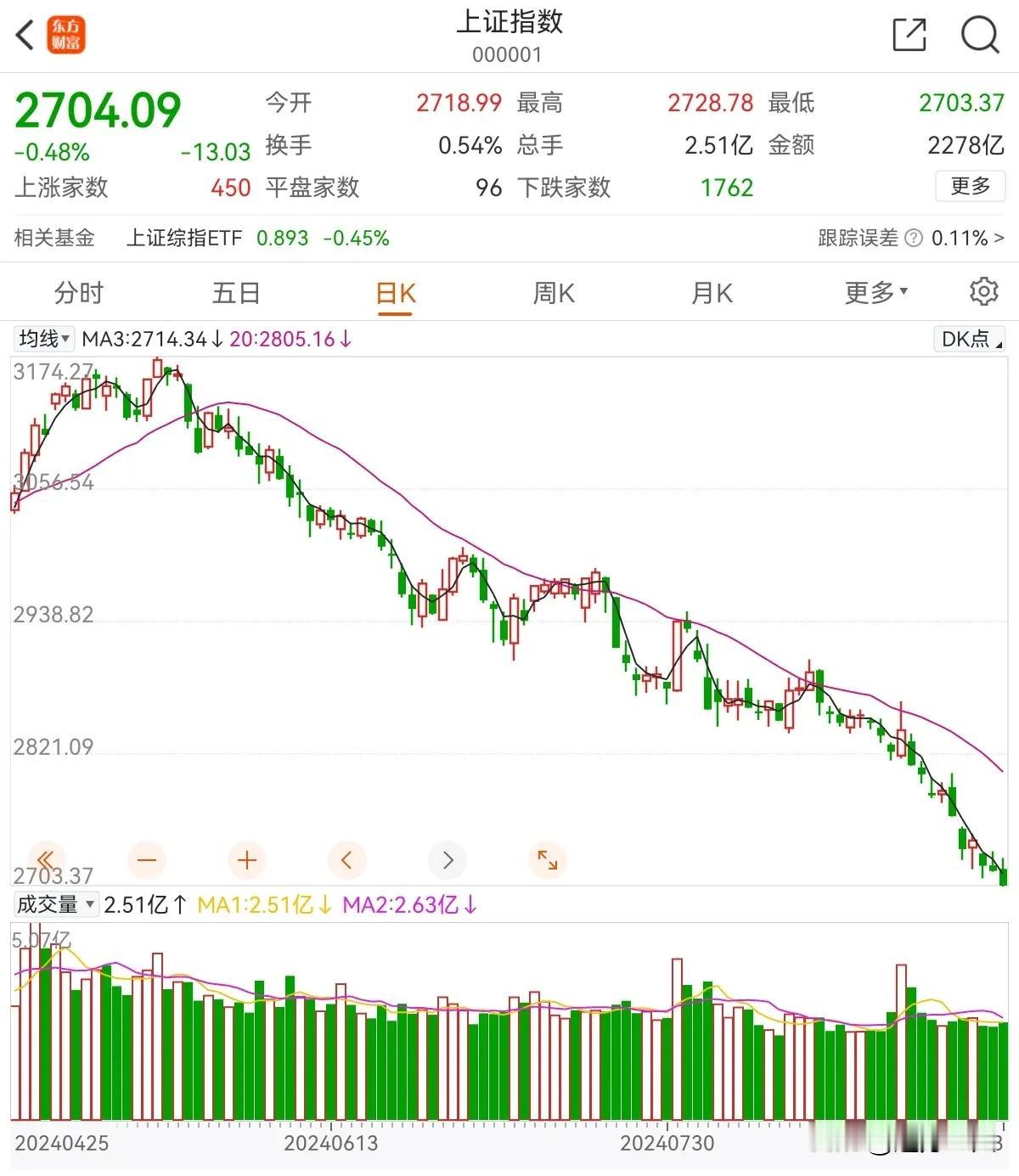Screen dimensions: 1019x1176
Task: Tap the 上证指数 title
Action: [509, 21]
